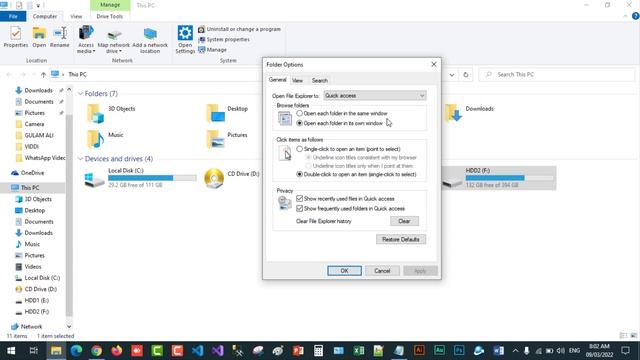Open the address bar history dropdown
Image resolution: width=640 pixels, height=360 pixels.
point(452,75)
